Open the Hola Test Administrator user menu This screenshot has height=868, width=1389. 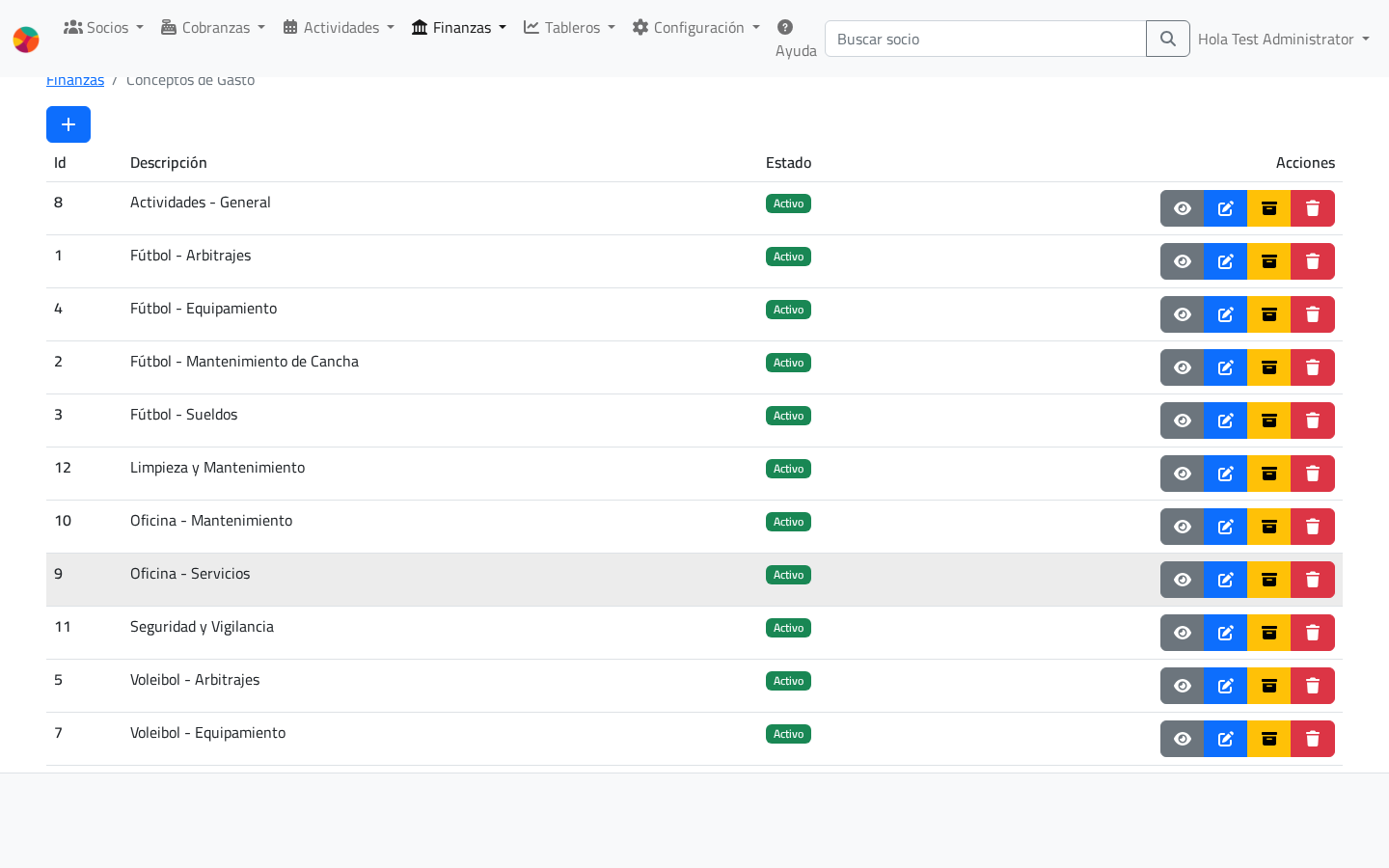tap(1284, 39)
